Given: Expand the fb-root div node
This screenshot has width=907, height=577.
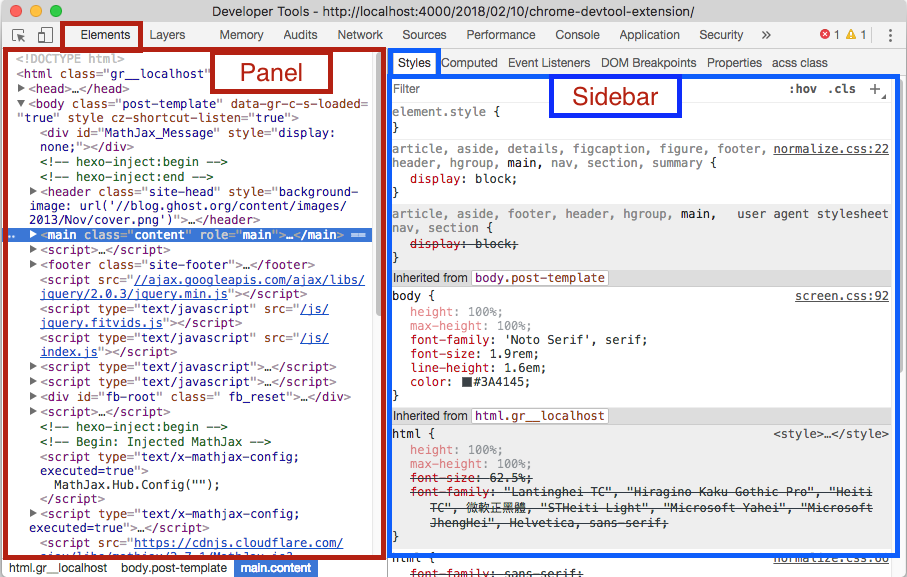Looking at the screenshot, I should click(33, 397).
